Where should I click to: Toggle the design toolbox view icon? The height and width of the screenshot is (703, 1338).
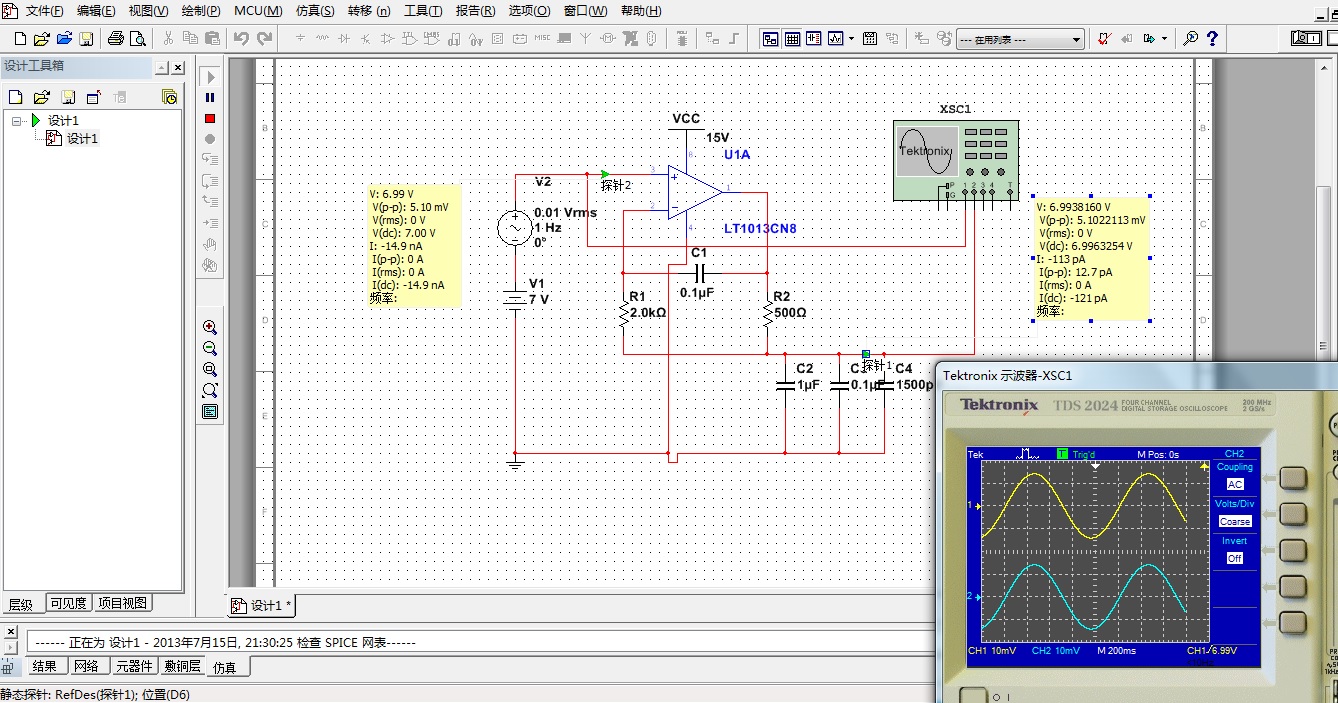[x=771, y=39]
